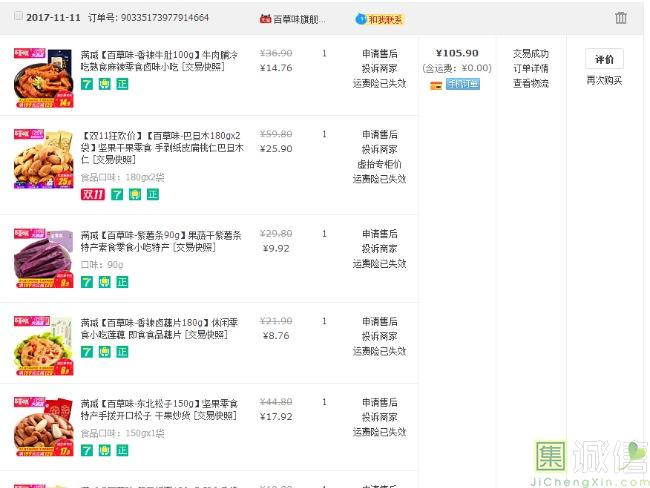Open the lotus root slices product title
Viewport: 650px width, 488px height.
(159, 328)
